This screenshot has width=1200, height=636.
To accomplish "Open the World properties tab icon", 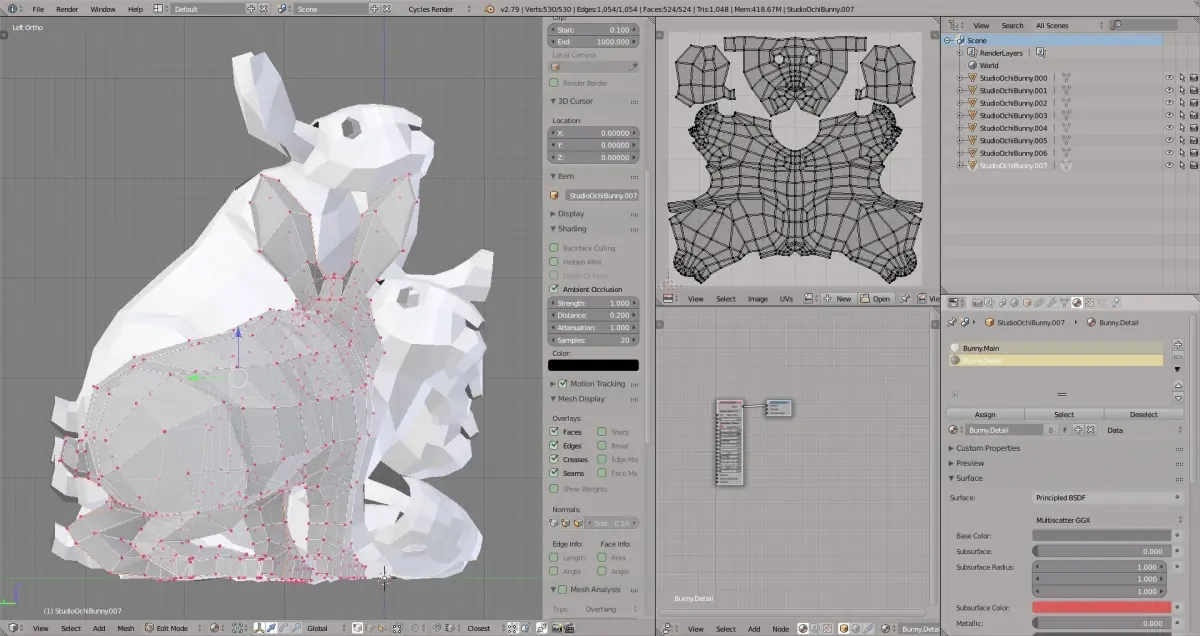I will coord(1014,303).
